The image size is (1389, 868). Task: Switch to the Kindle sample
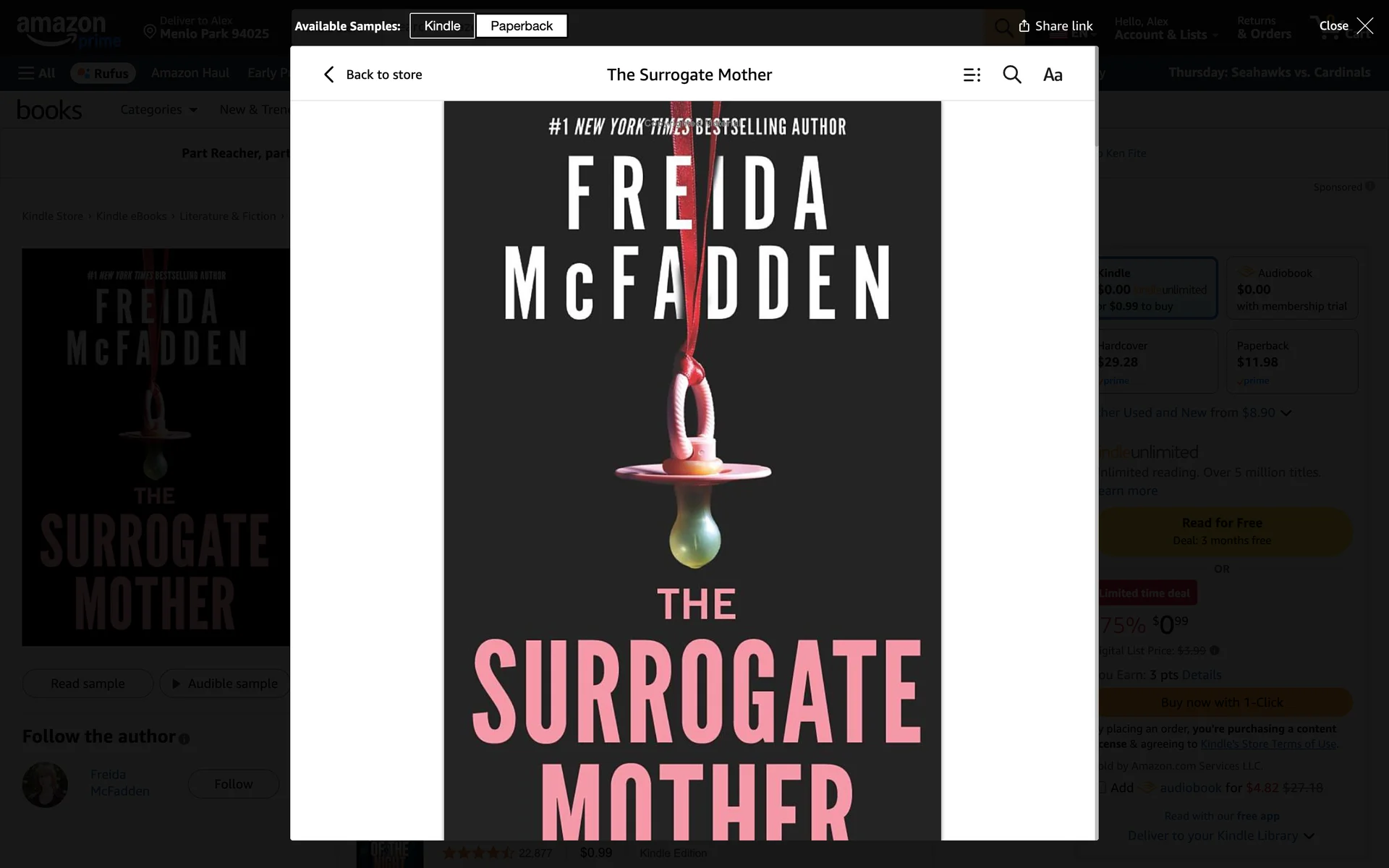[442, 26]
